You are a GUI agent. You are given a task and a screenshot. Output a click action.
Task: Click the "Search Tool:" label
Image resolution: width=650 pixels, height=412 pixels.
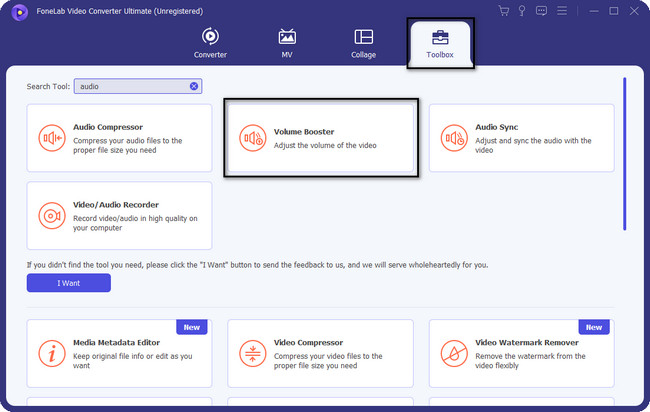(x=49, y=86)
